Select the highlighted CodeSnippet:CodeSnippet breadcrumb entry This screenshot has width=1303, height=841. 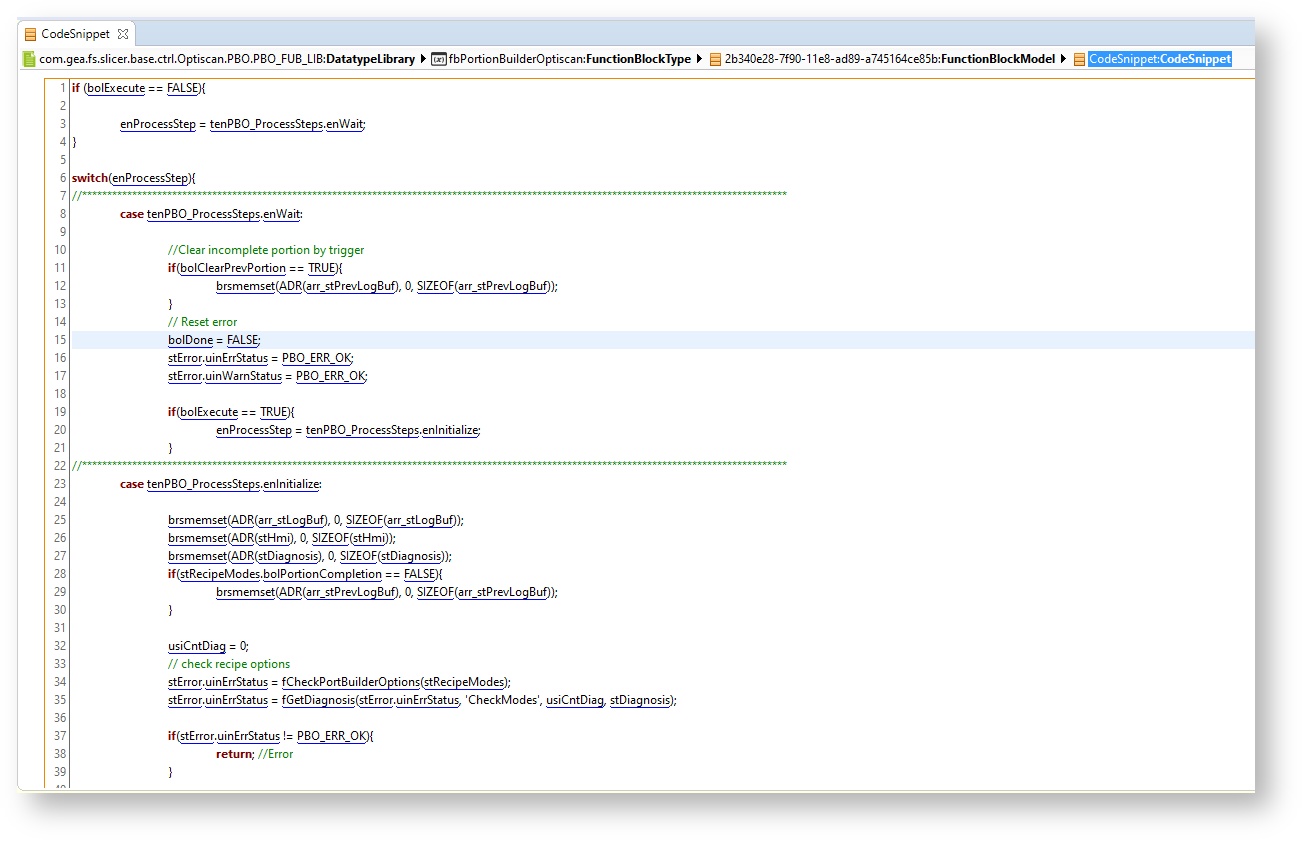pos(1159,59)
